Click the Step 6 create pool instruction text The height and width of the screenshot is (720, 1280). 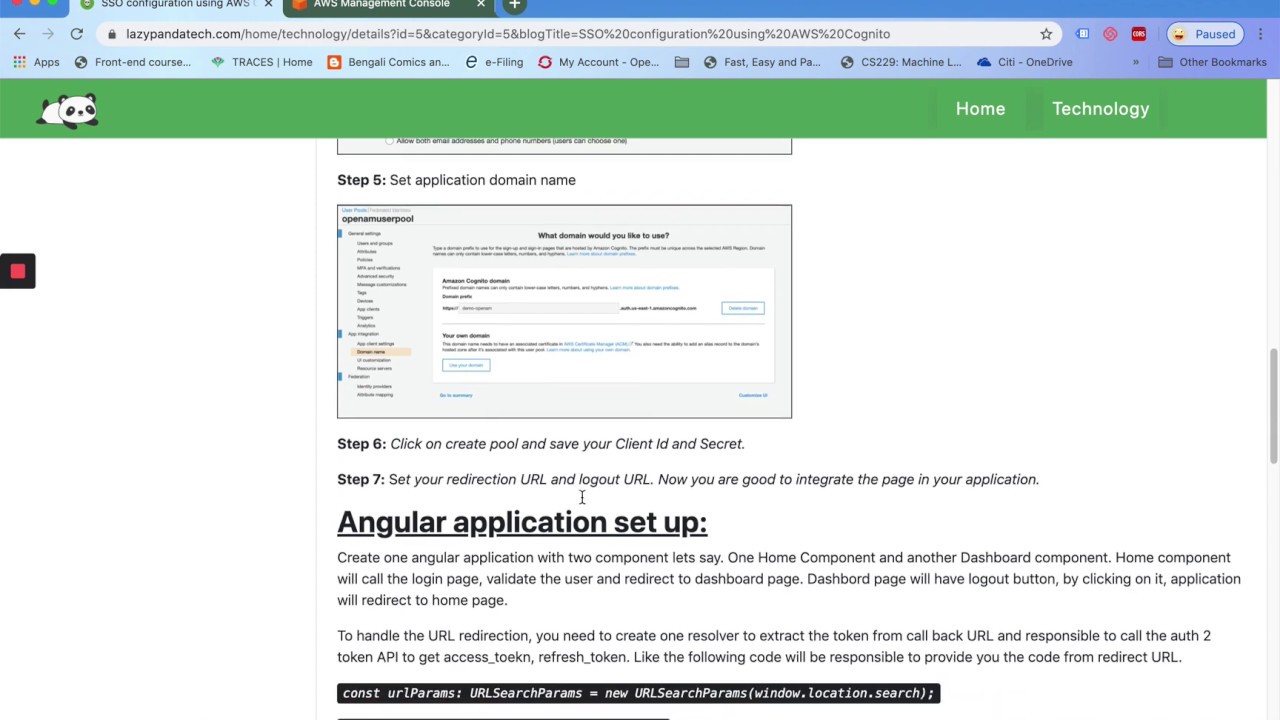541,444
